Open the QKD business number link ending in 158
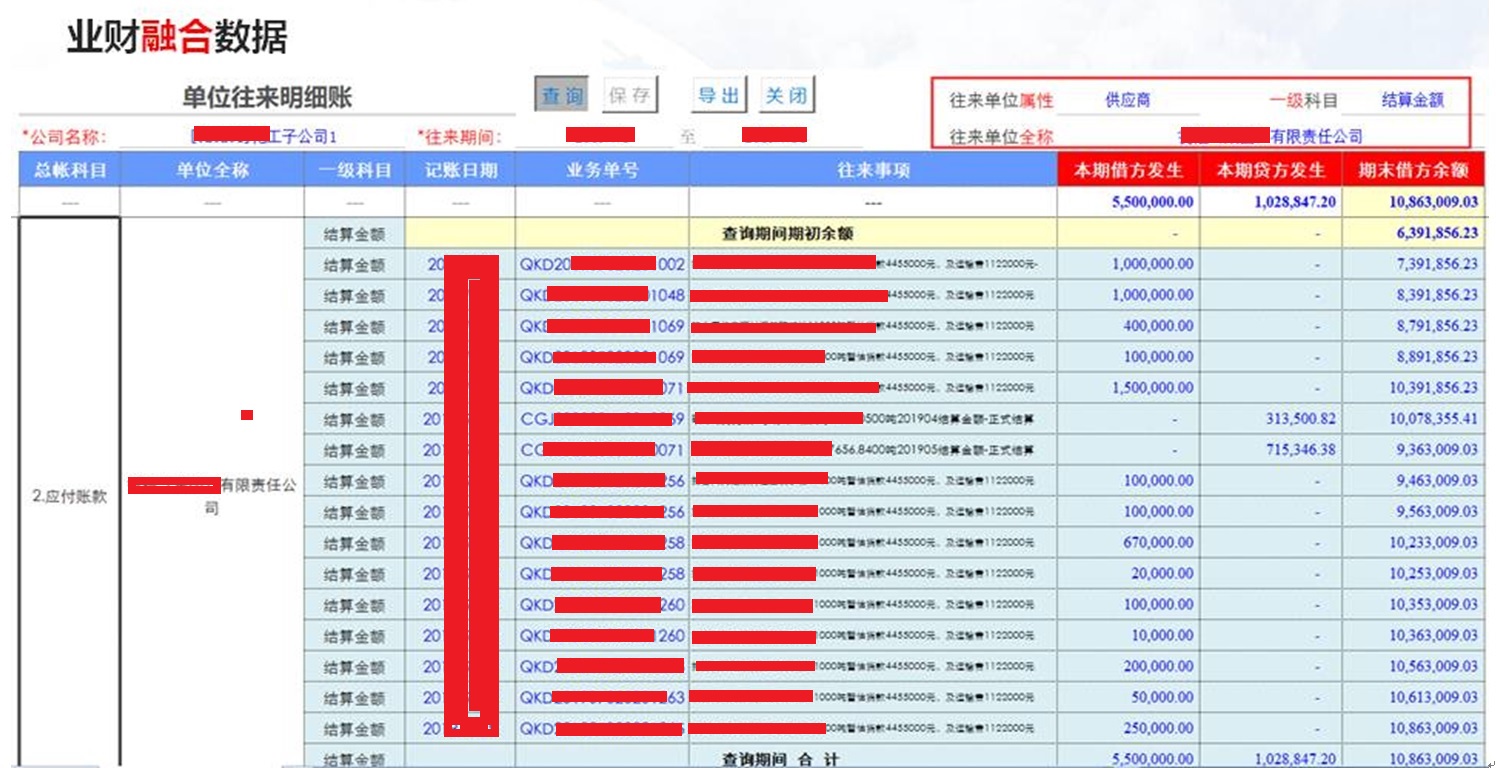Viewport: 1496px width, 778px height. [602, 543]
